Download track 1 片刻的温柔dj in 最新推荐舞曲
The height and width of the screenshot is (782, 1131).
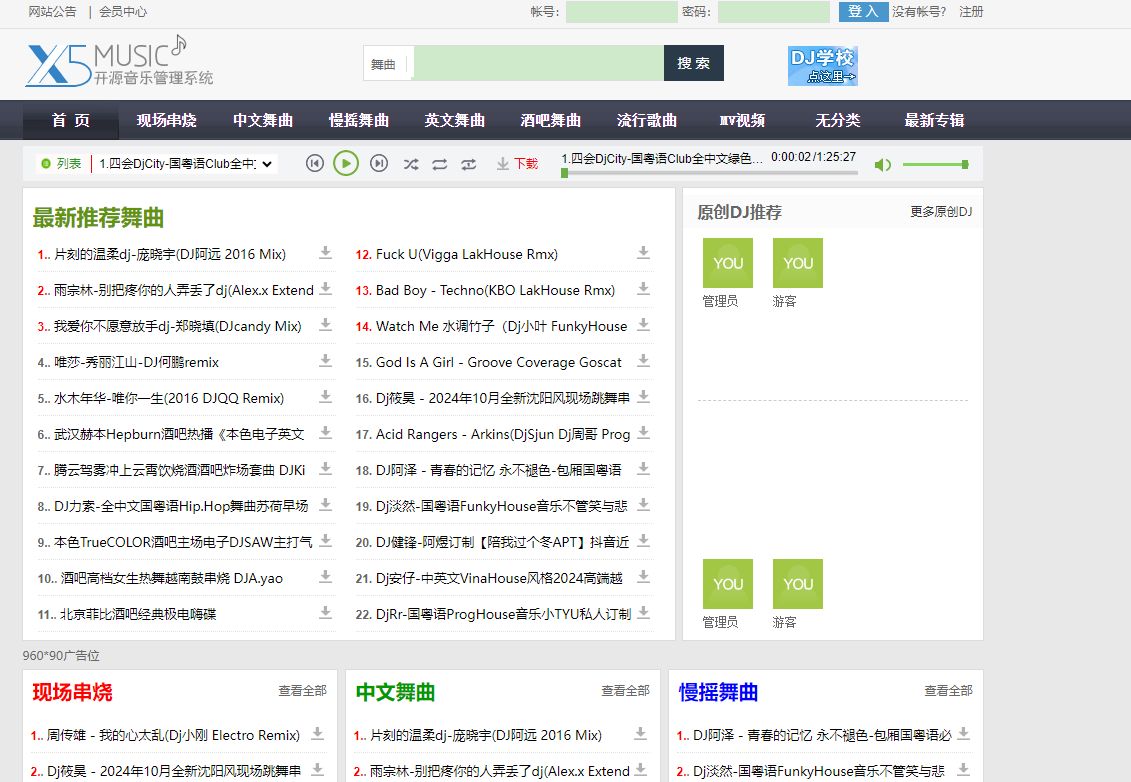click(325, 252)
